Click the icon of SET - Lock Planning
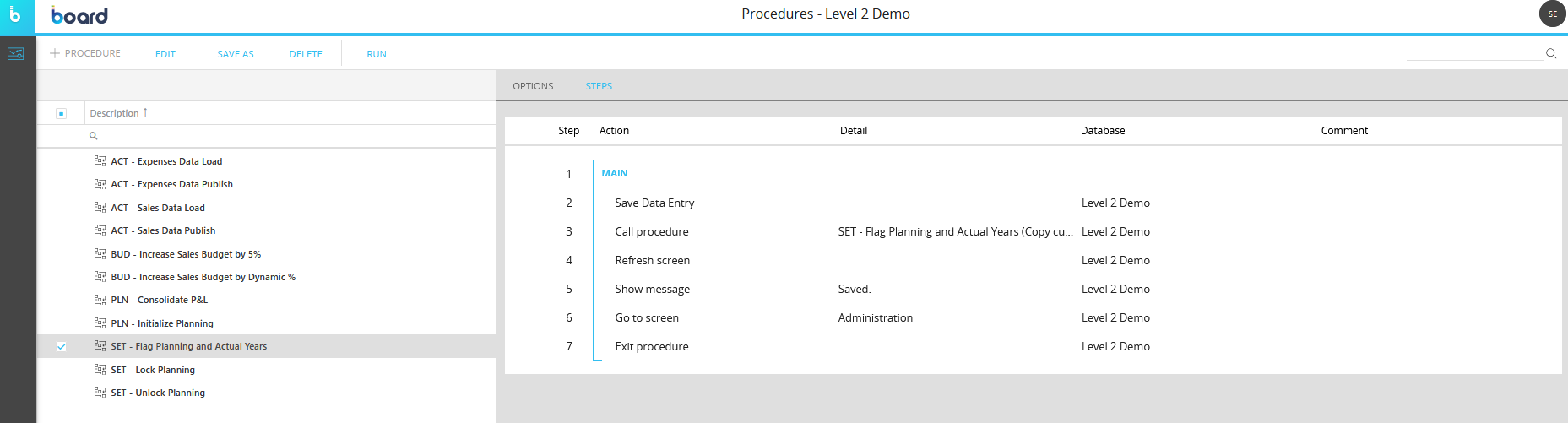 tap(100, 369)
